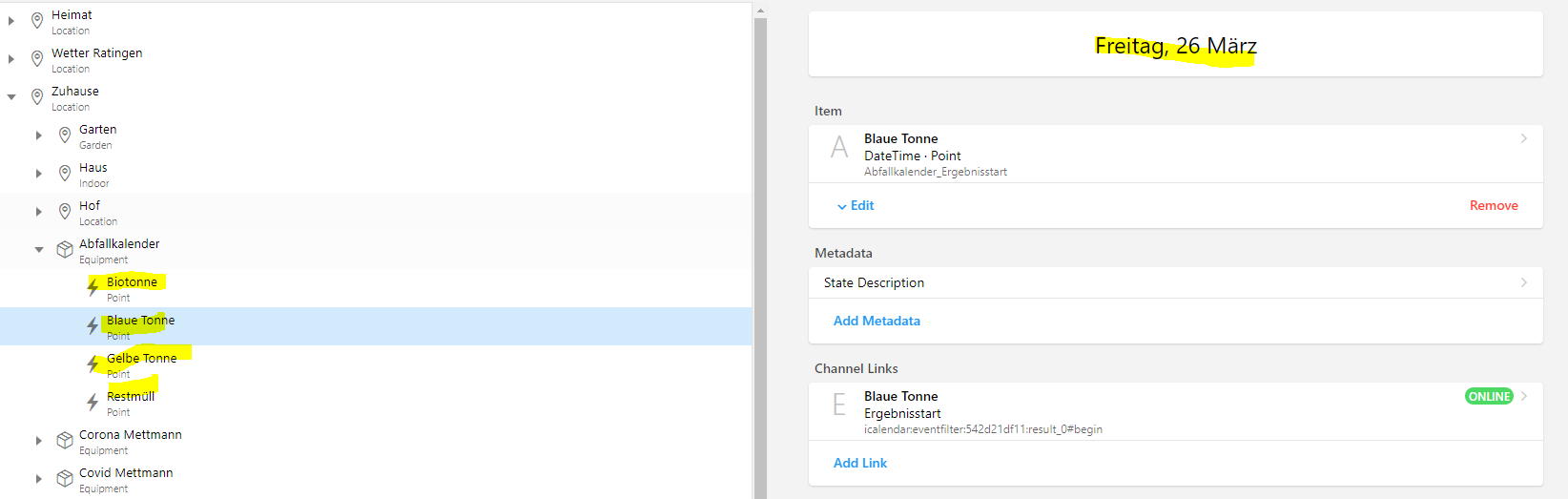Screen dimensions: 1568x499
Task: Expand the Hof location node
Action: (x=39, y=212)
